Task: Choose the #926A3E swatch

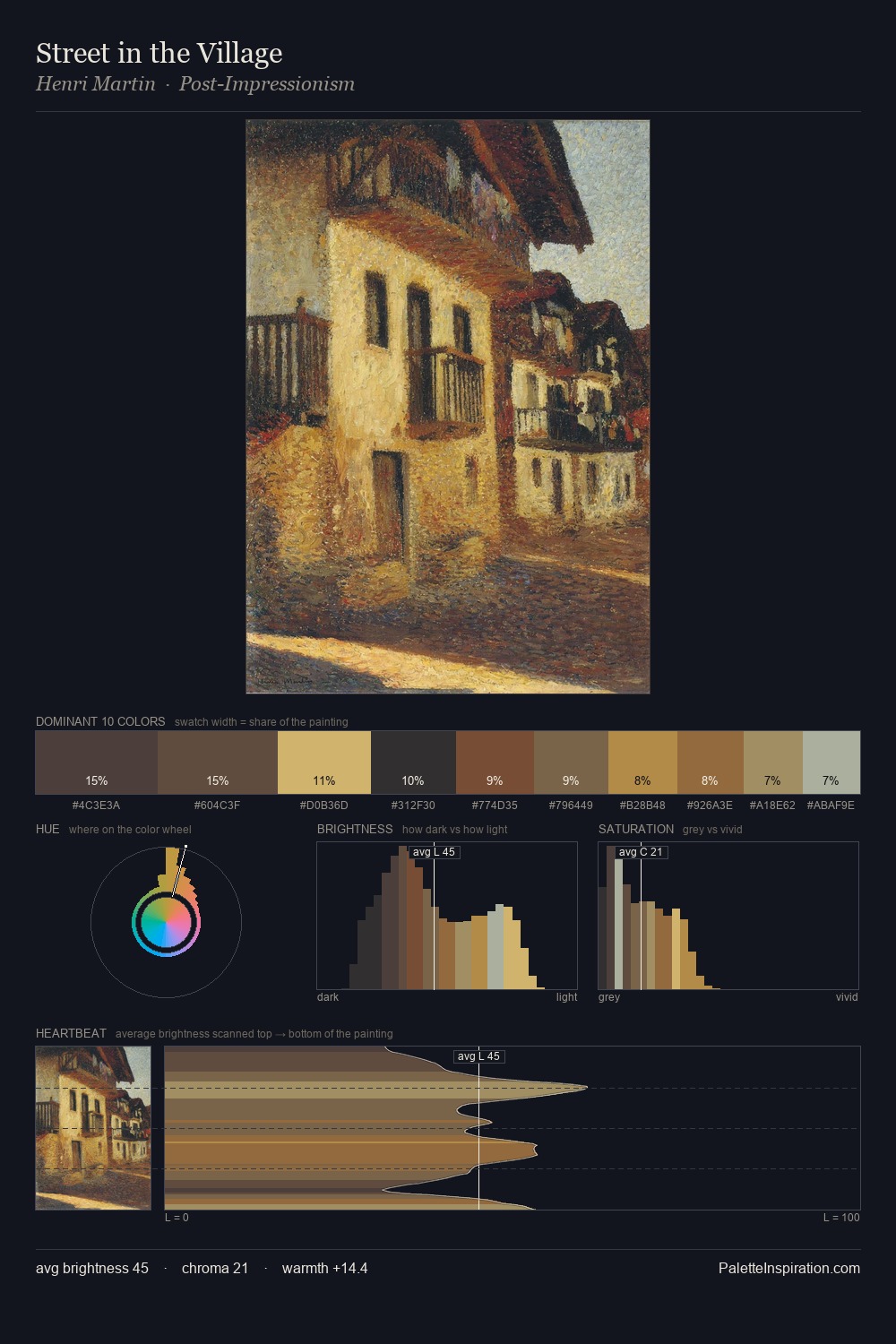Action: [x=711, y=762]
